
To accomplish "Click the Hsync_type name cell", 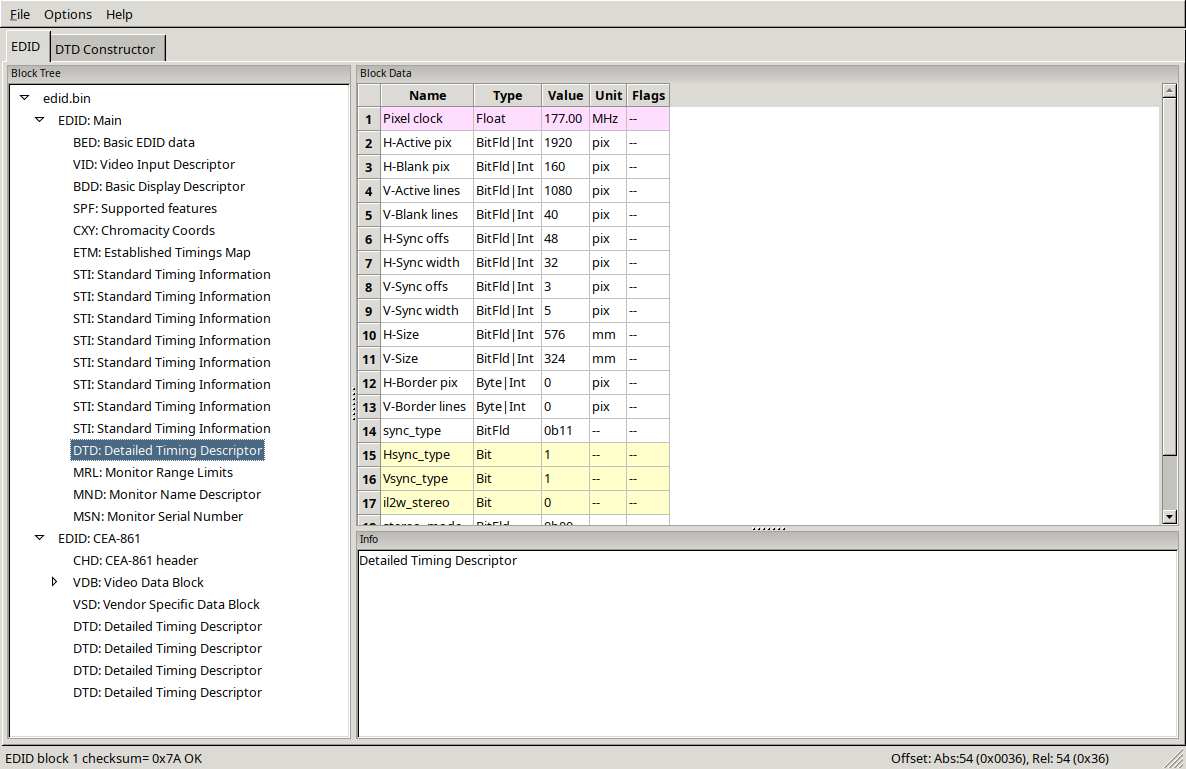I will pos(427,454).
